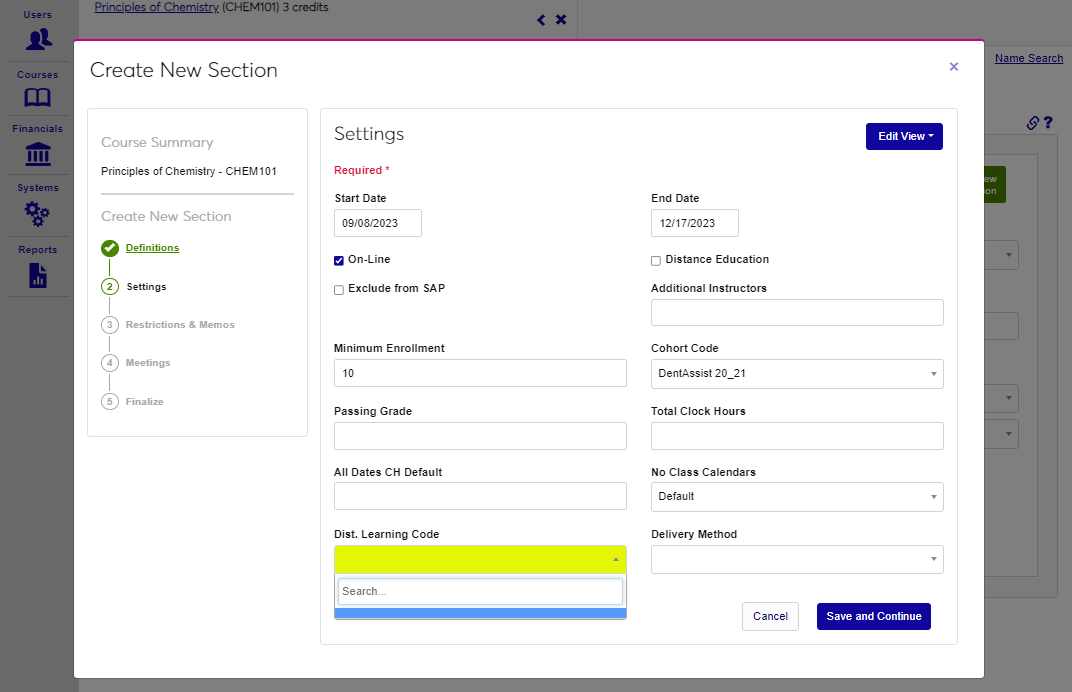
Task: Click the green Definitions checkmark step icon
Action: pos(110,248)
